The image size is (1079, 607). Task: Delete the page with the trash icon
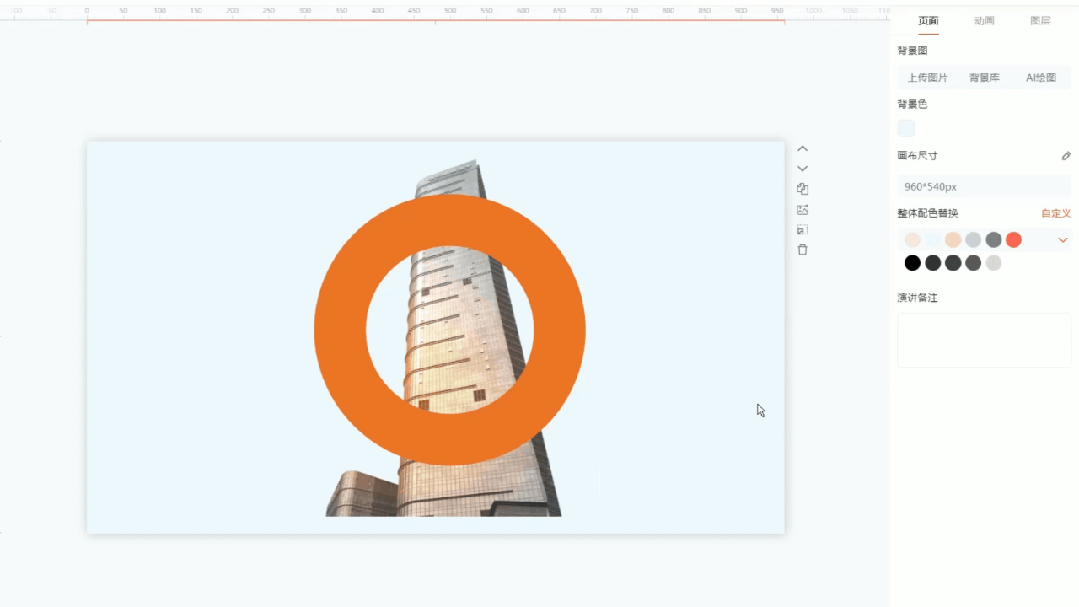point(802,250)
